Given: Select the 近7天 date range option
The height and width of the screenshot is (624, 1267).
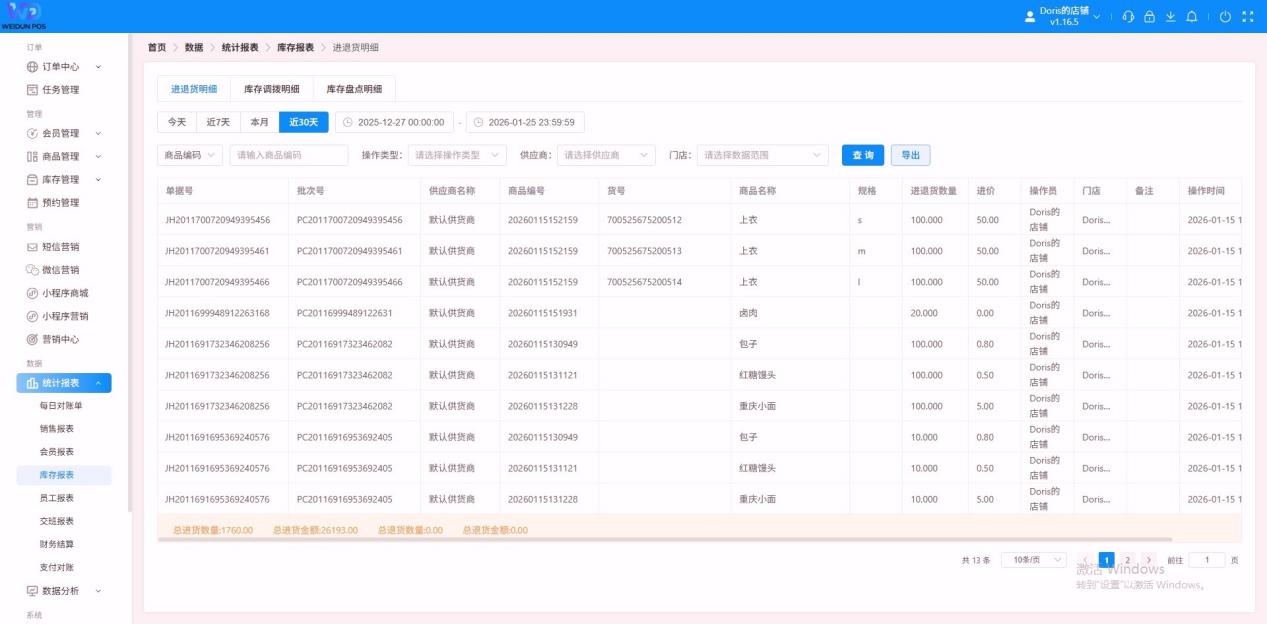Looking at the screenshot, I should [x=218, y=122].
